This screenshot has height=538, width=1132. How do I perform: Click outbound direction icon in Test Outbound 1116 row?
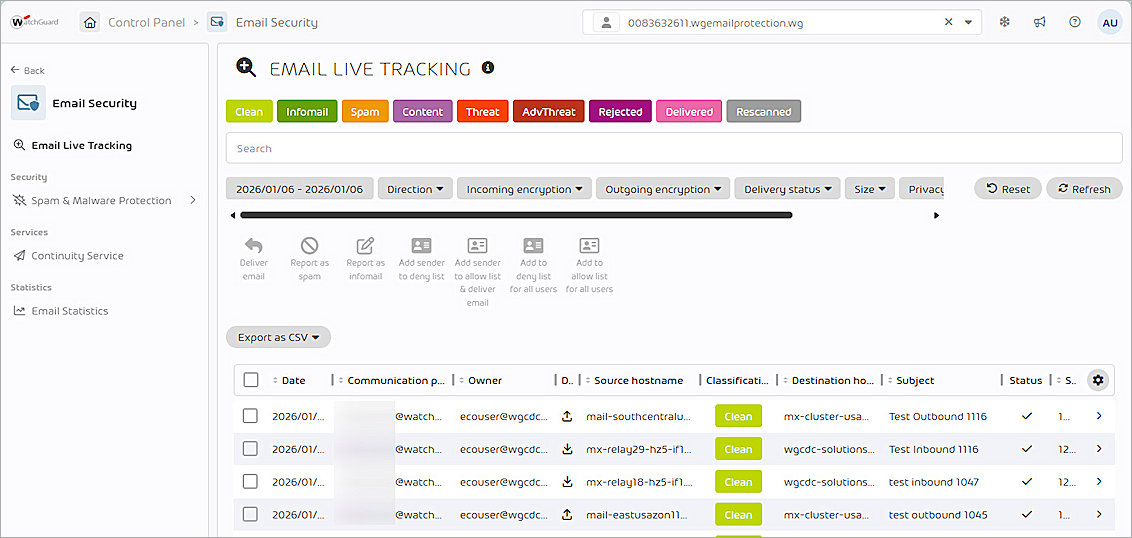click(x=567, y=416)
